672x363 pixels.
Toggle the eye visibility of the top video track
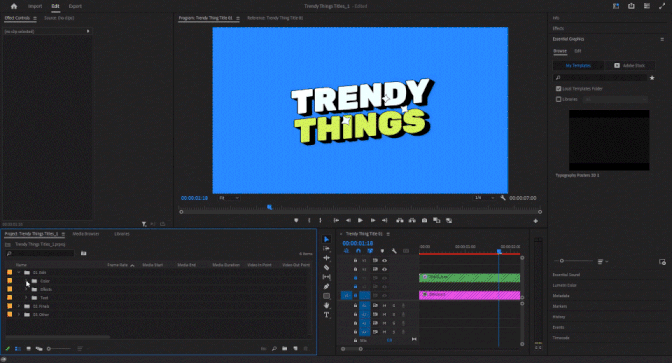click(x=384, y=261)
